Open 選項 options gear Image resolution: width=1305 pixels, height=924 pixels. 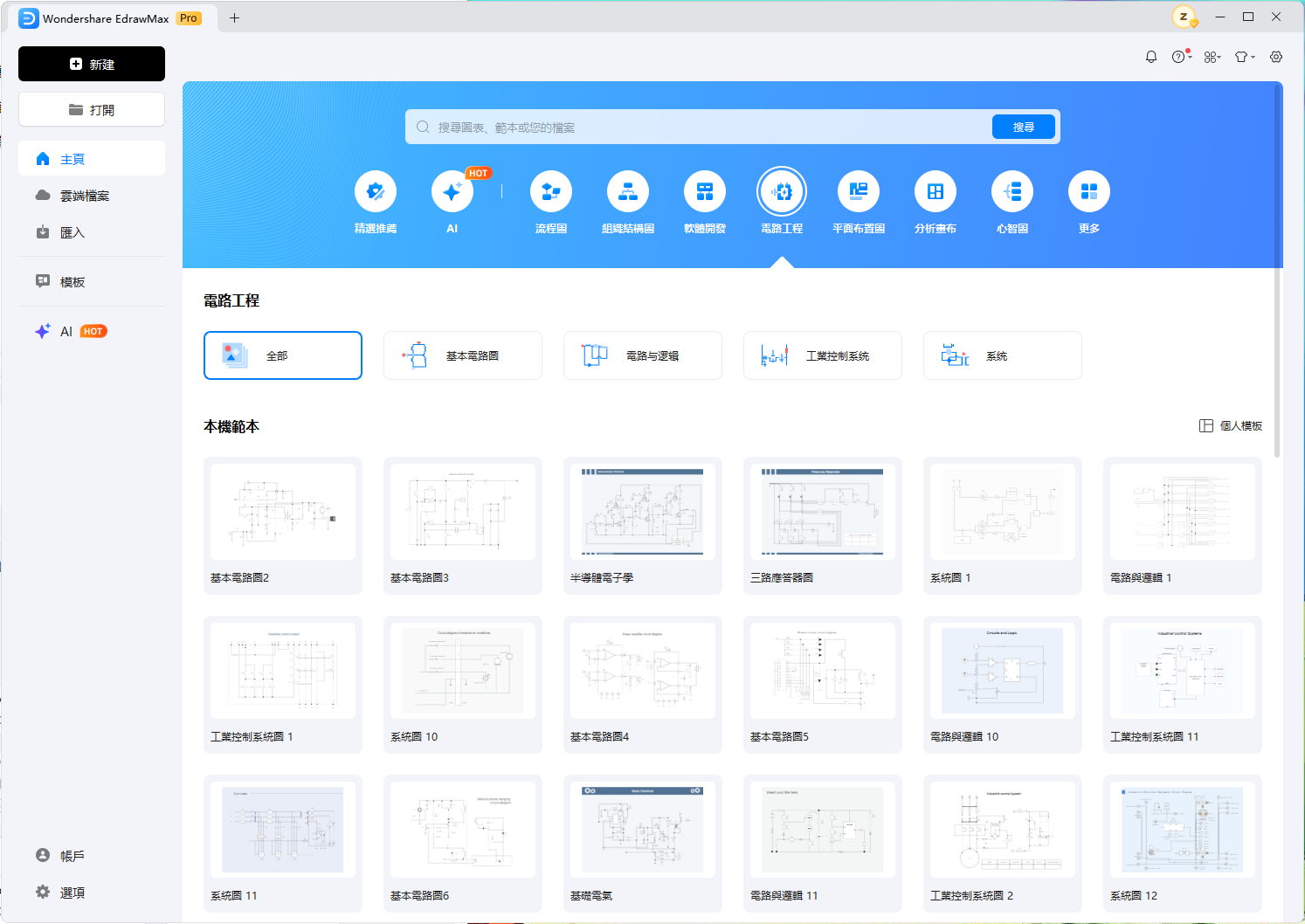[x=92, y=892]
